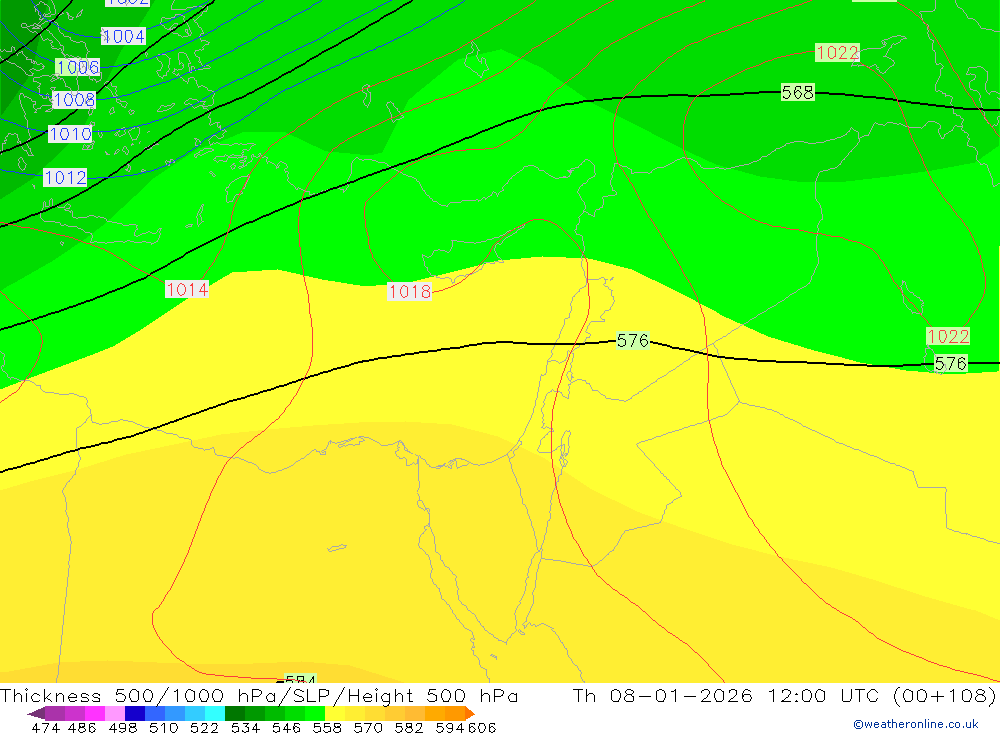Click the purple left arrow of legend
The height and width of the screenshot is (733, 1000).
coord(36,713)
